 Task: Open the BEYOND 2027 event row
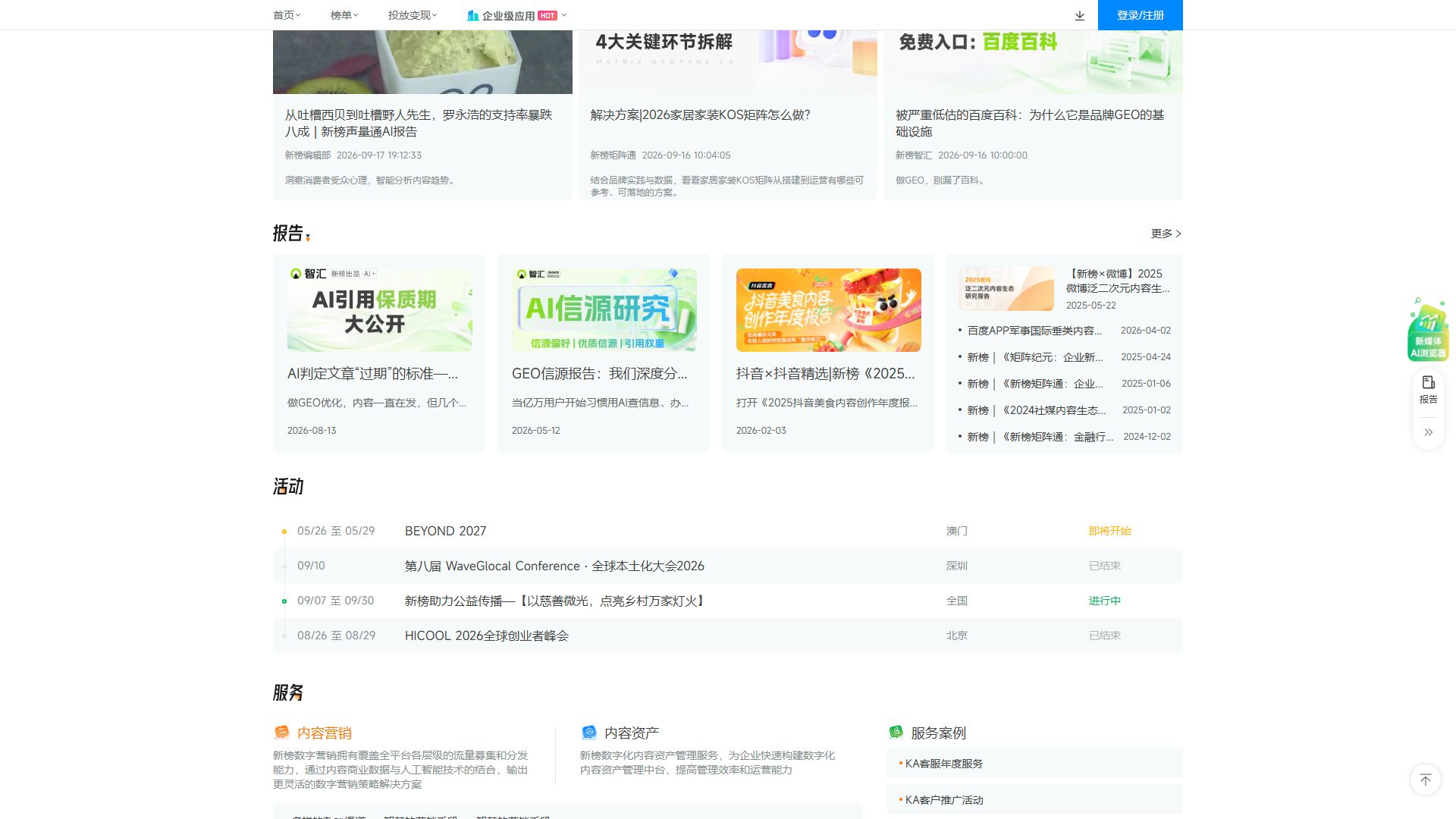click(x=728, y=531)
